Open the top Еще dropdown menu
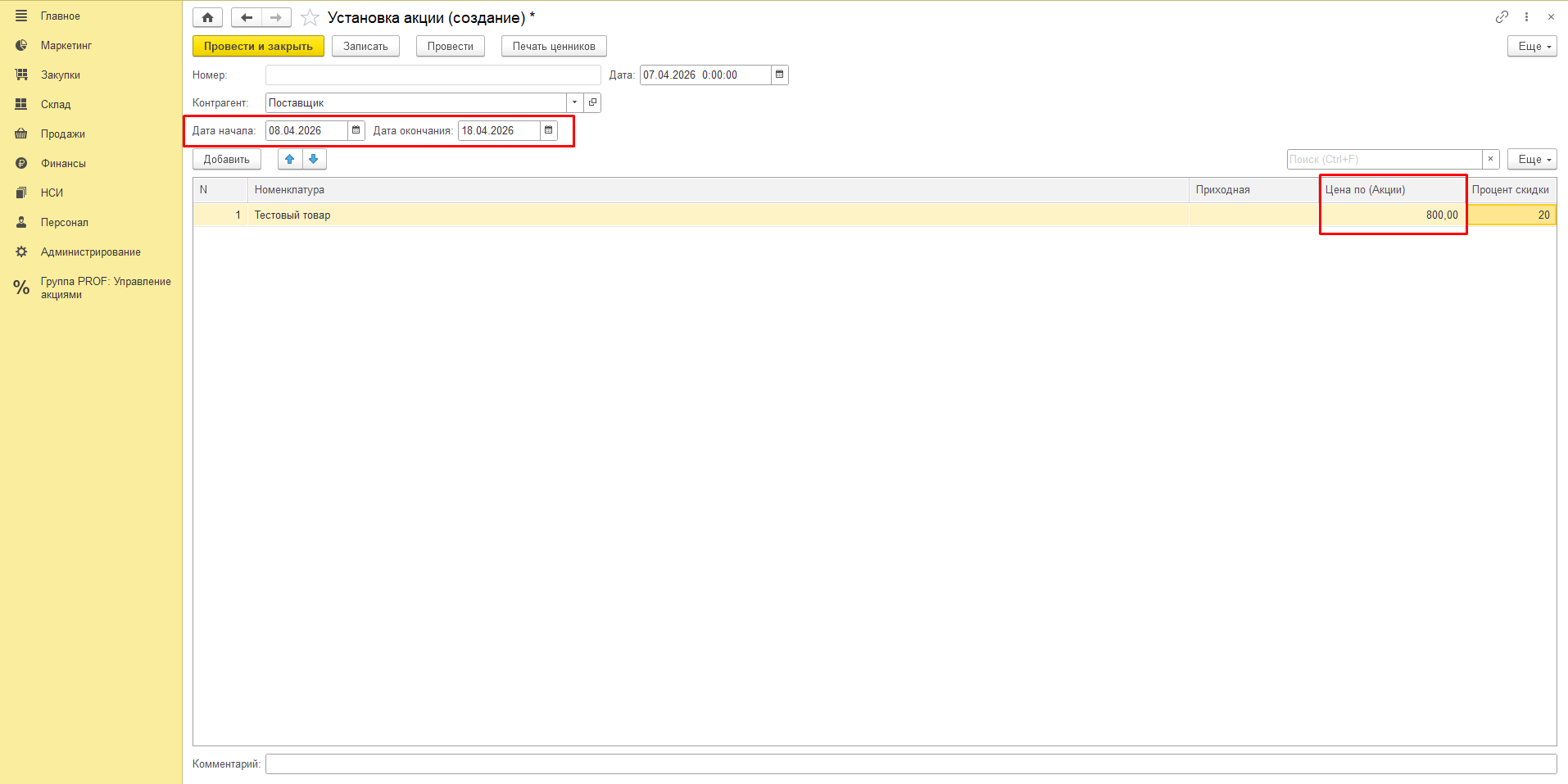 click(x=1531, y=47)
